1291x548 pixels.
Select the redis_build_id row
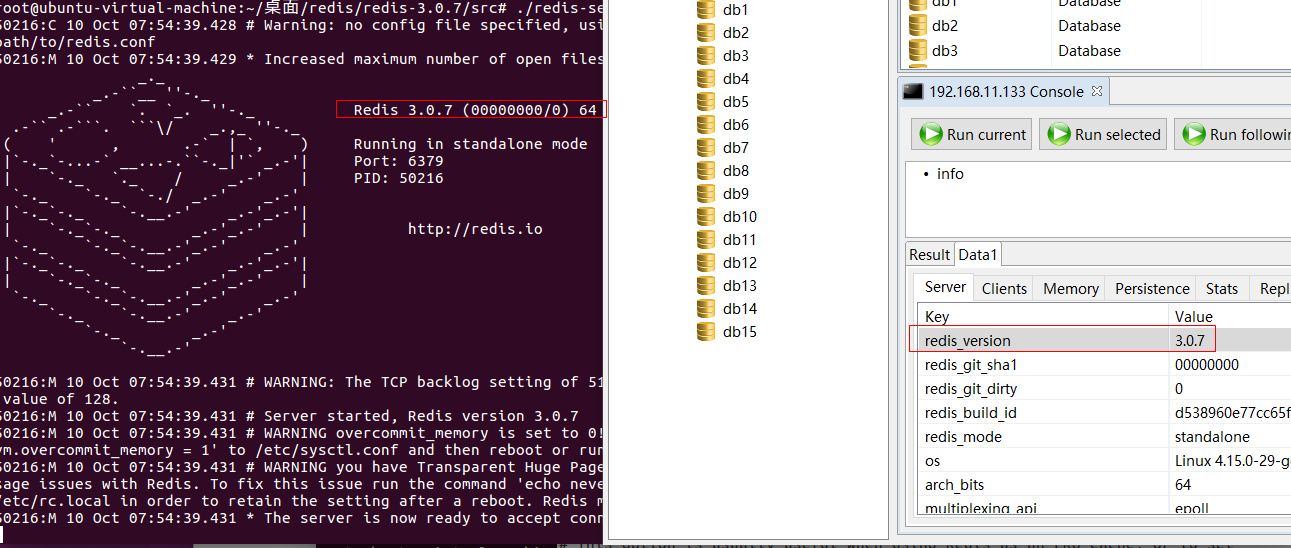(1104, 413)
